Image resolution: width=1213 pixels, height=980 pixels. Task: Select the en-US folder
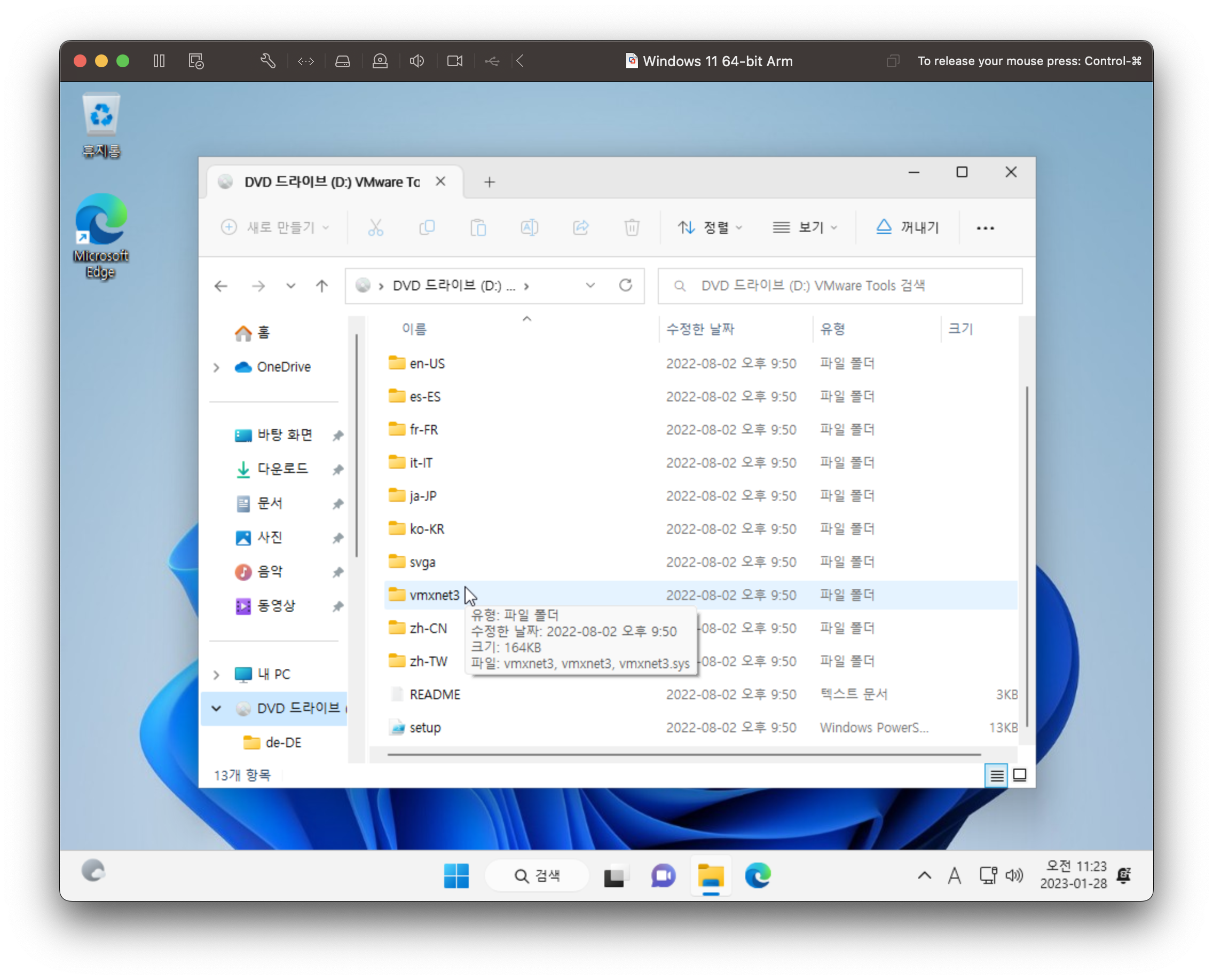[x=700, y=363]
